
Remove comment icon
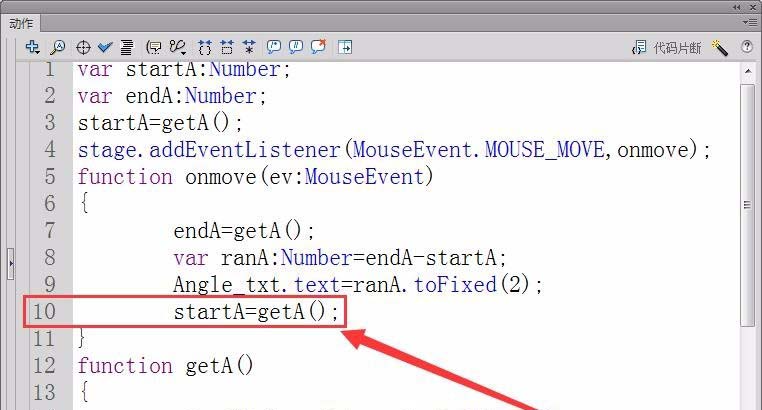click(x=318, y=47)
